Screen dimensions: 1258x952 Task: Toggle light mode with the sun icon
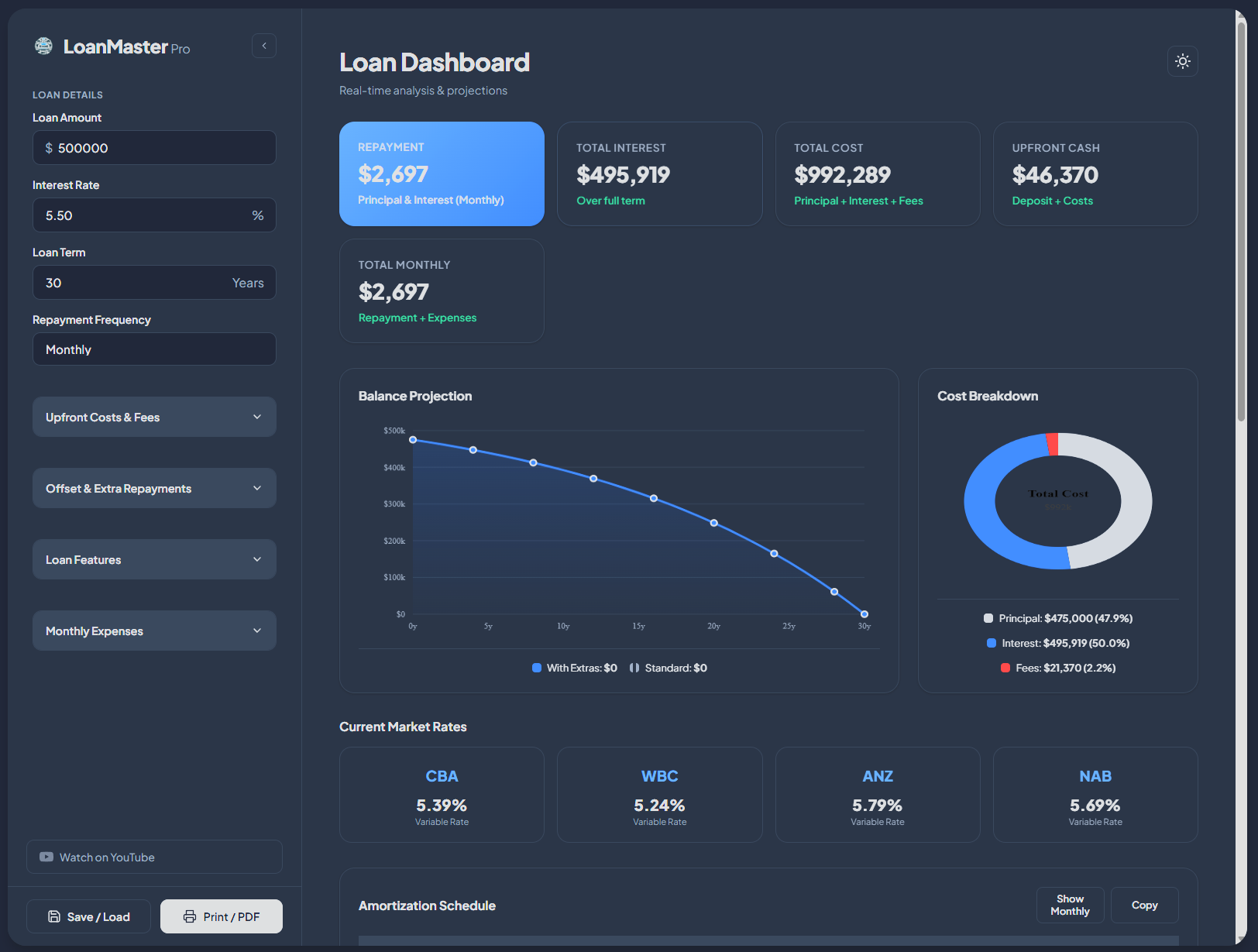1182,61
